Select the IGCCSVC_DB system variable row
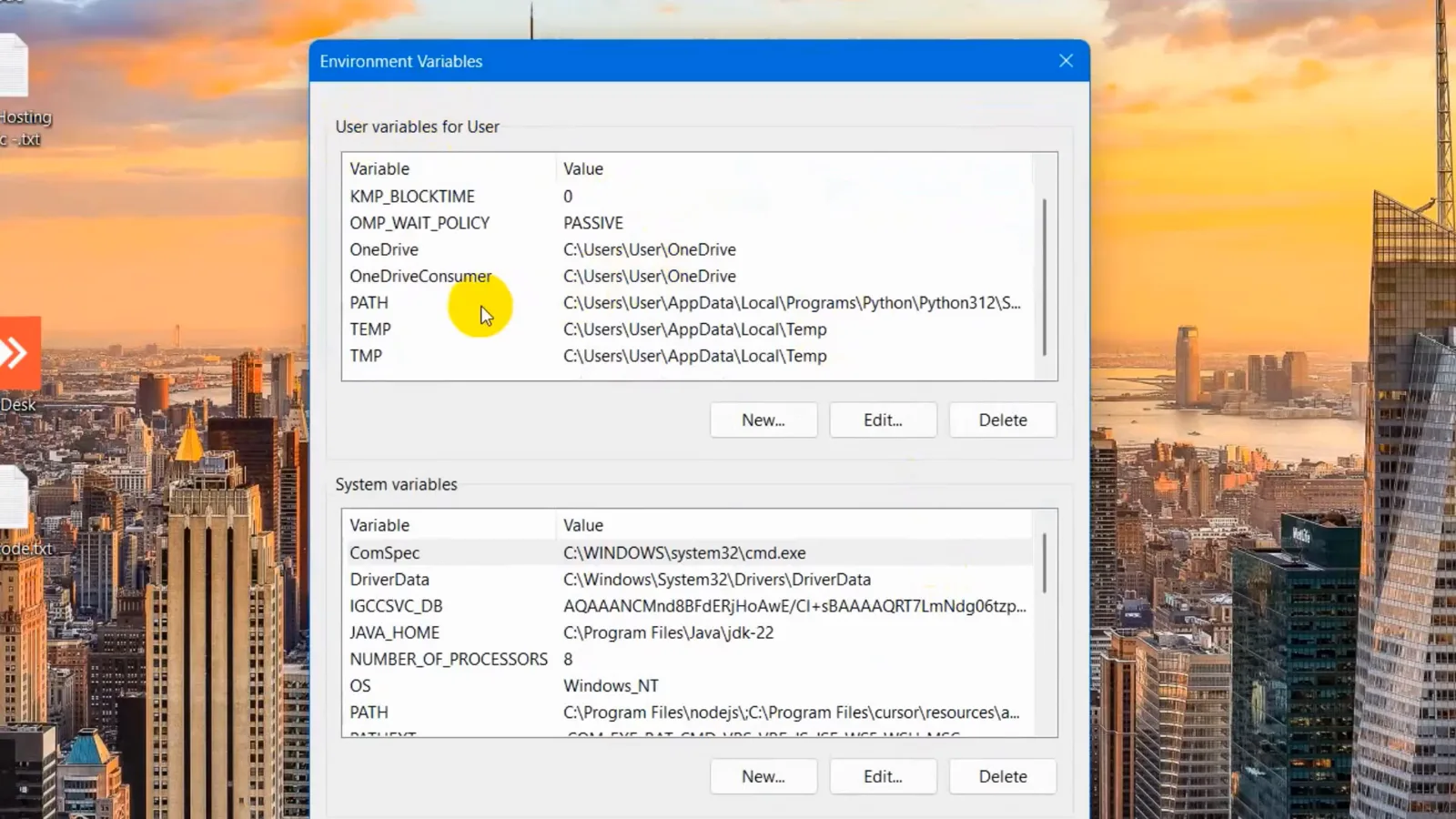This screenshot has height=819, width=1456. click(688, 606)
